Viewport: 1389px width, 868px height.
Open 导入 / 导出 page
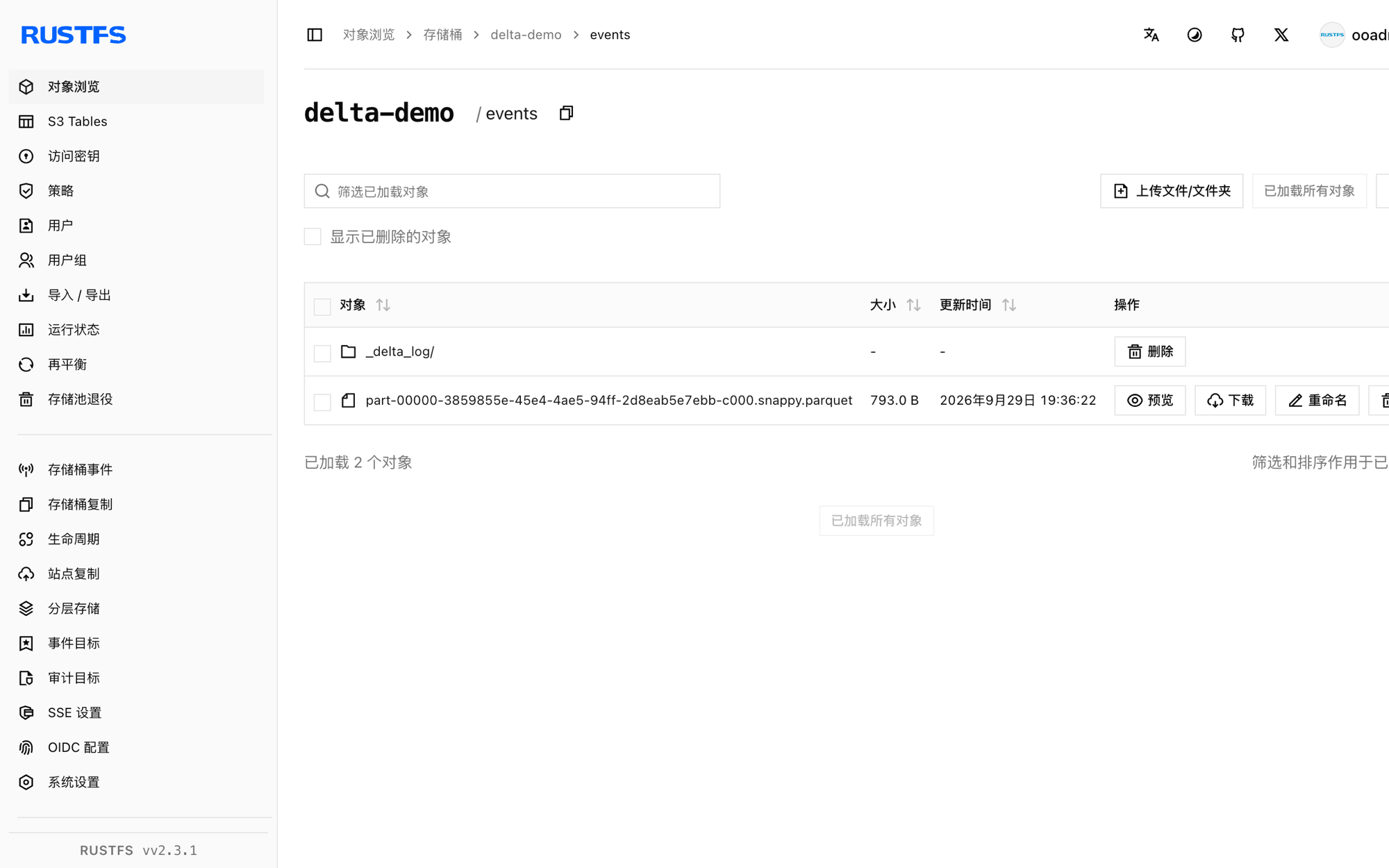coord(136,295)
